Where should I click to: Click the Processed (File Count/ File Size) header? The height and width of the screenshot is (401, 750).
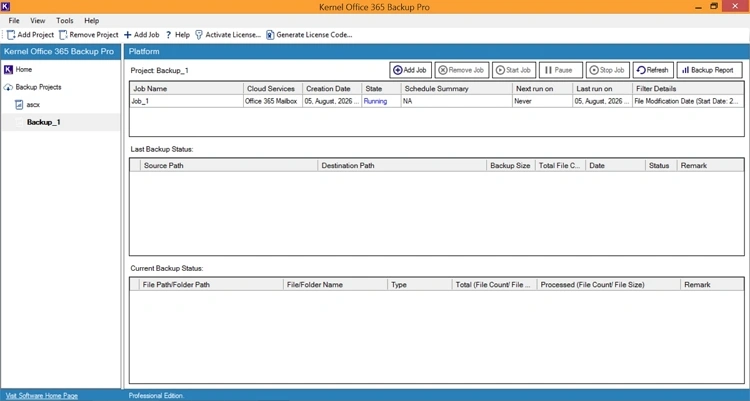coord(608,285)
